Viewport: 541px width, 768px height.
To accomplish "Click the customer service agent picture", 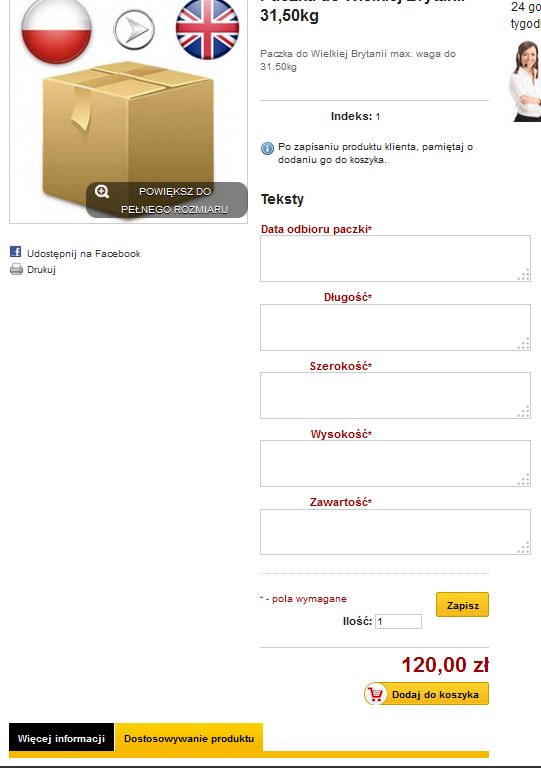I will (x=525, y=81).
